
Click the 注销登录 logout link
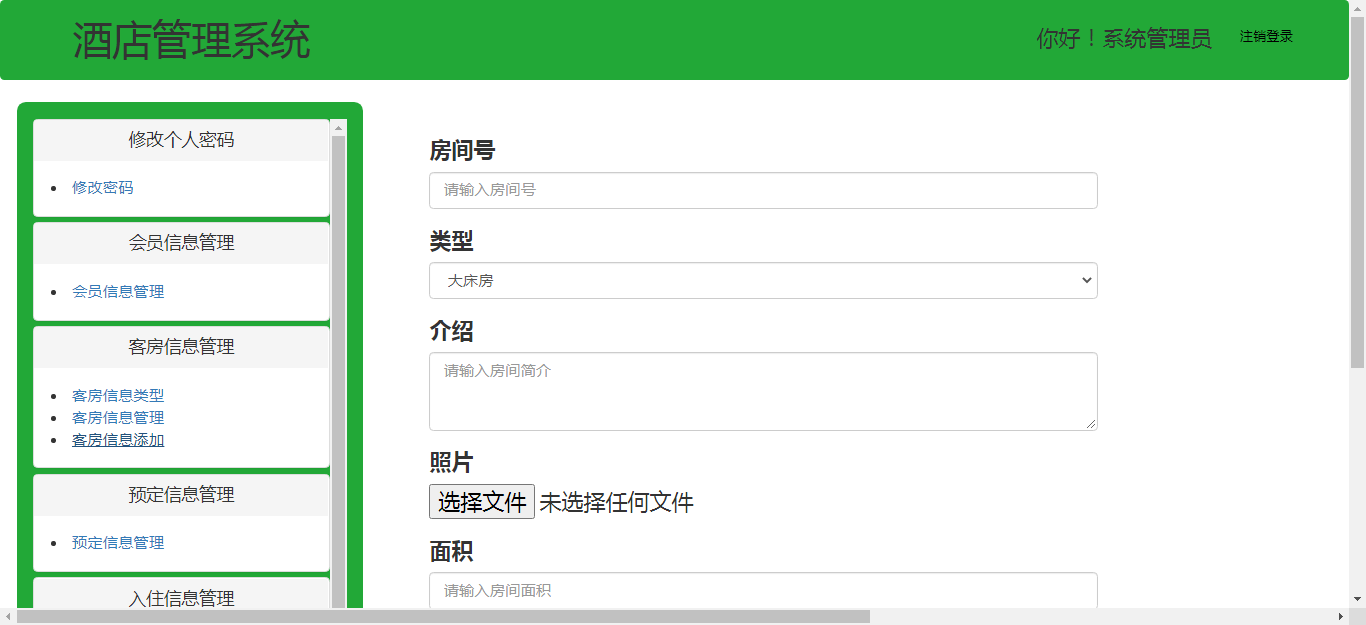coord(1266,37)
